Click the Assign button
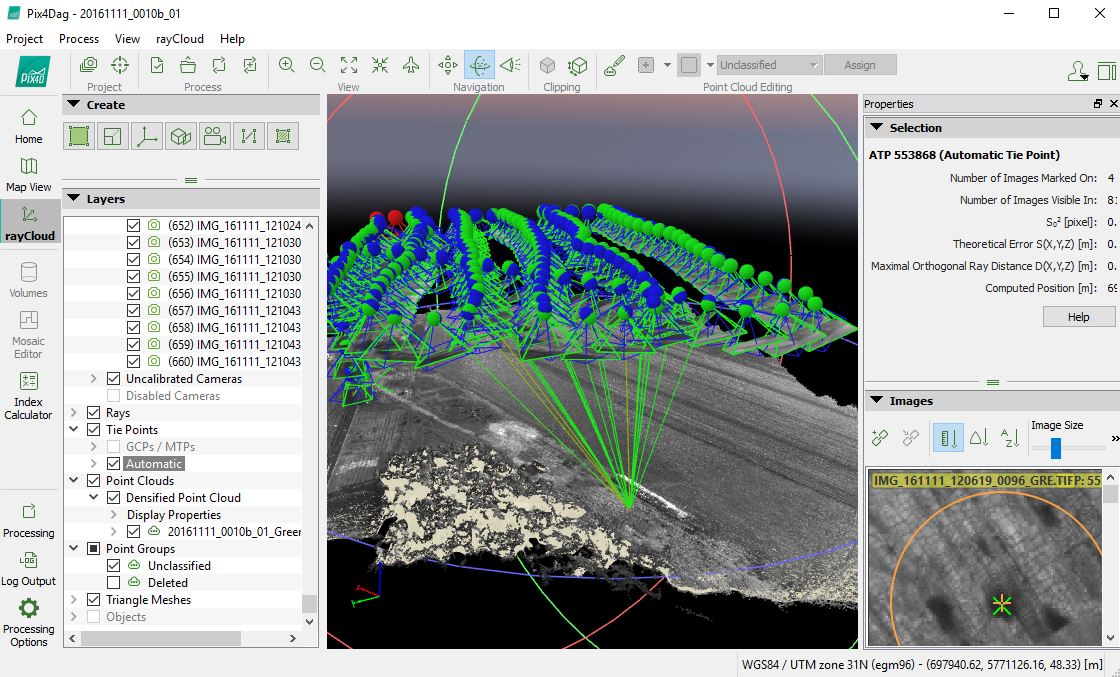 [860, 65]
